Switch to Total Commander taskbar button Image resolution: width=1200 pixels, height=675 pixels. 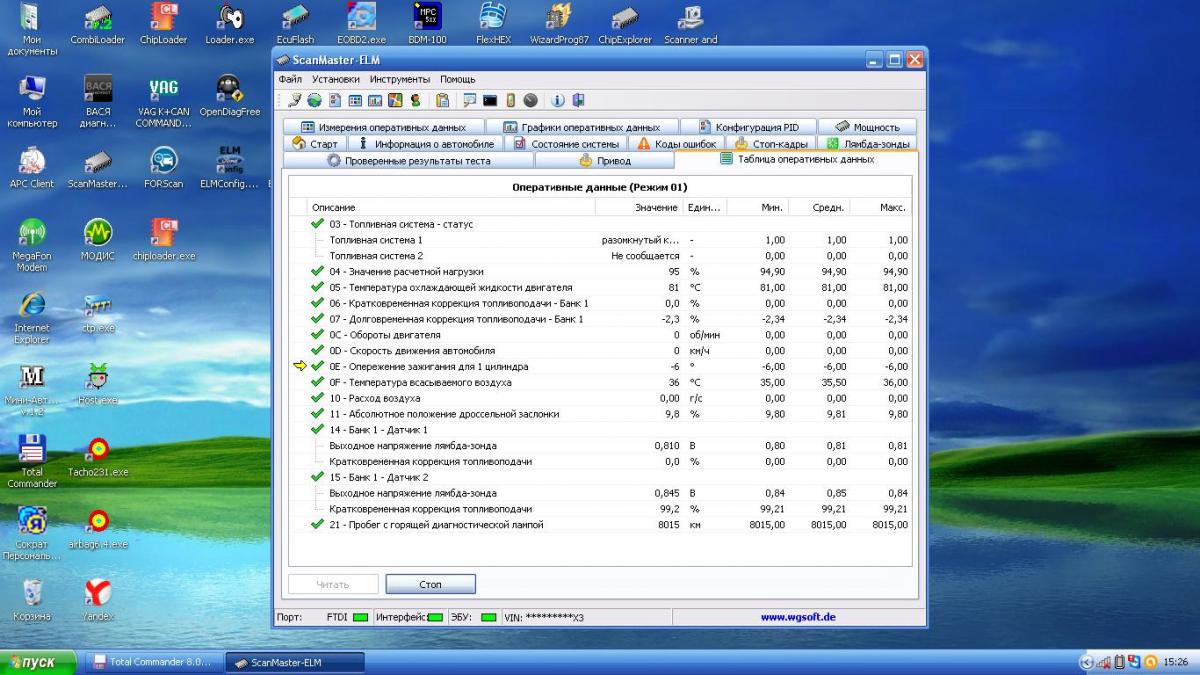(x=153, y=662)
